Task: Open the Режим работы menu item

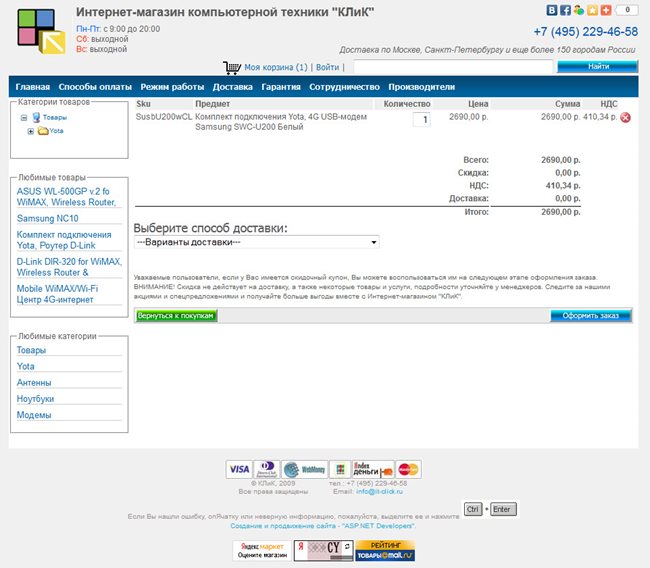Action: (x=172, y=87)
